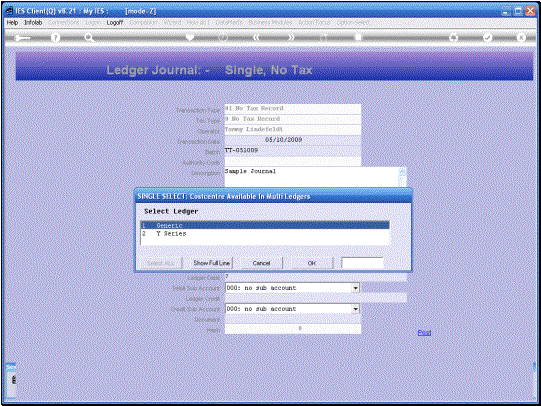Select the Y Series ledger row
Viewport: 541px width, 406px height.
pos(265,234)
